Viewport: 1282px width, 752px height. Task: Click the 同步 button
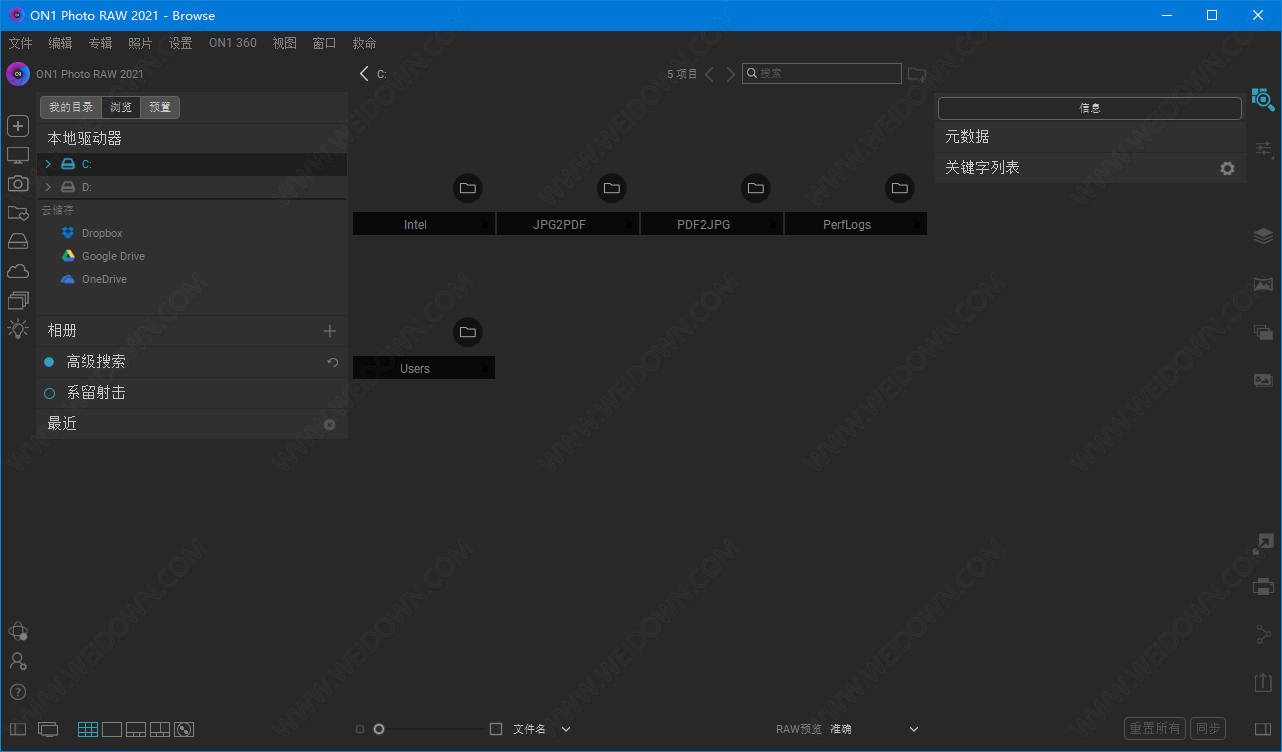click(x=1208, y=729)
